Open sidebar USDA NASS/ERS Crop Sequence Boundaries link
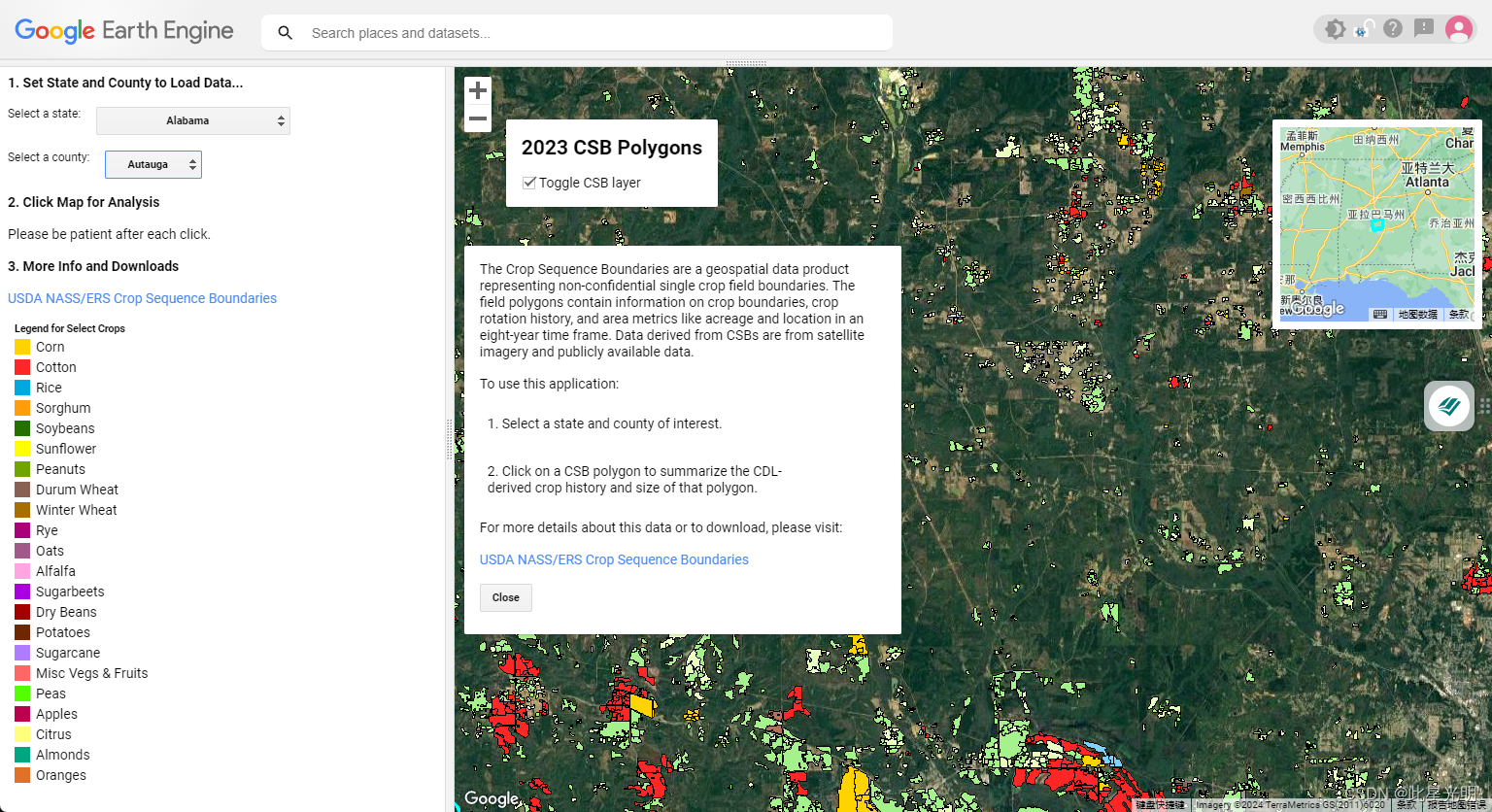Image resolution: width=1492 pixels, height=812 pixels. (143, 298)
